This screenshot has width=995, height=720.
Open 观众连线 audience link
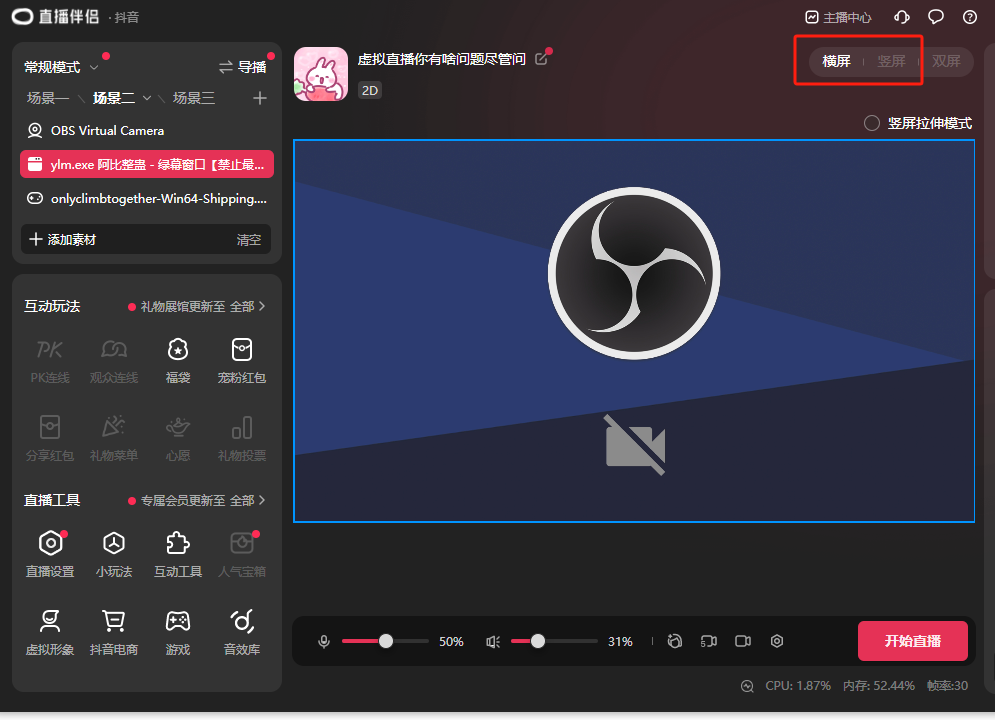(114, 362)
